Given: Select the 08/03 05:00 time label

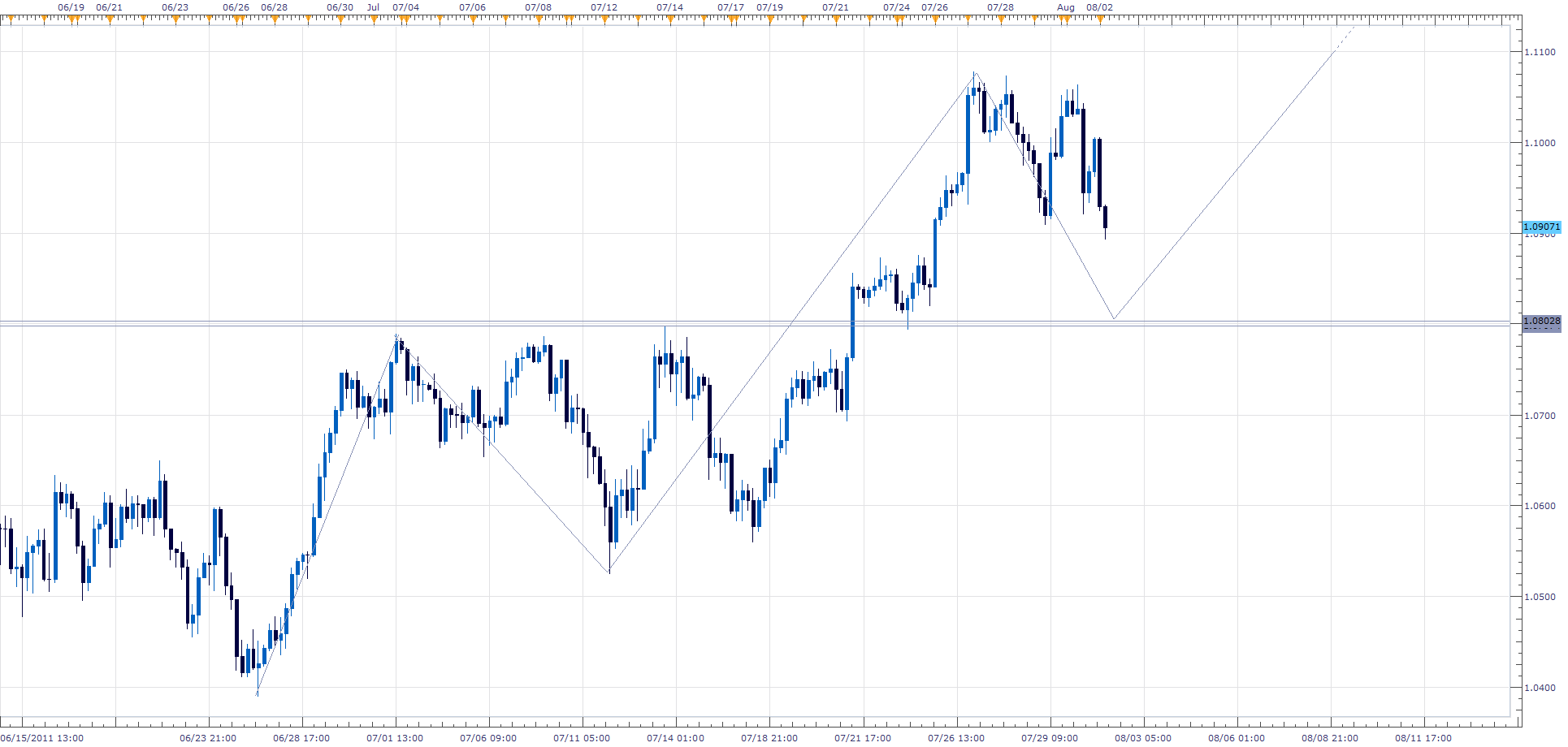Looking at the screenshot, I should coord(1143,738).
